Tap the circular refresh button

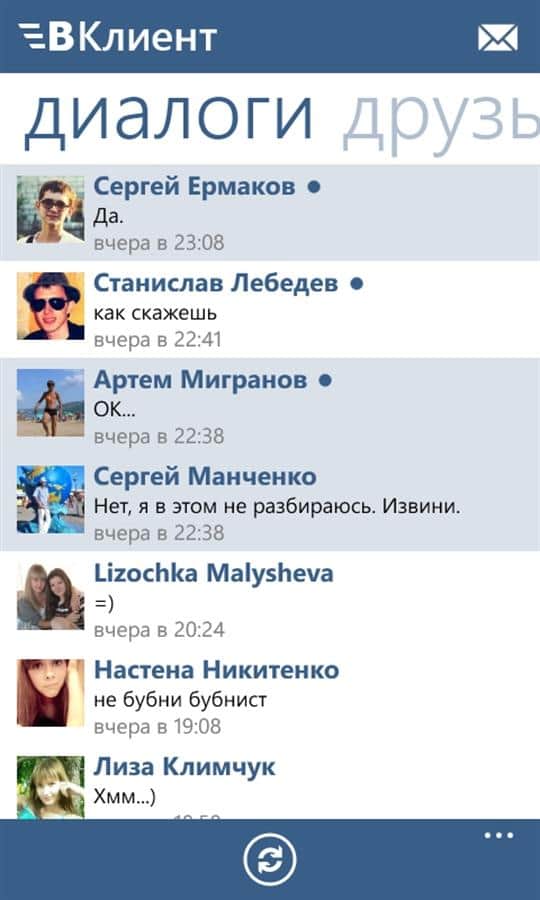270,860
